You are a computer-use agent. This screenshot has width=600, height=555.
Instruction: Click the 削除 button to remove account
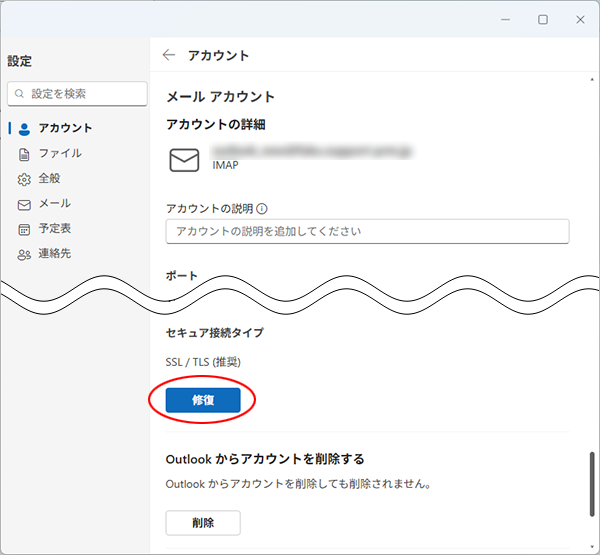point(202,522)
